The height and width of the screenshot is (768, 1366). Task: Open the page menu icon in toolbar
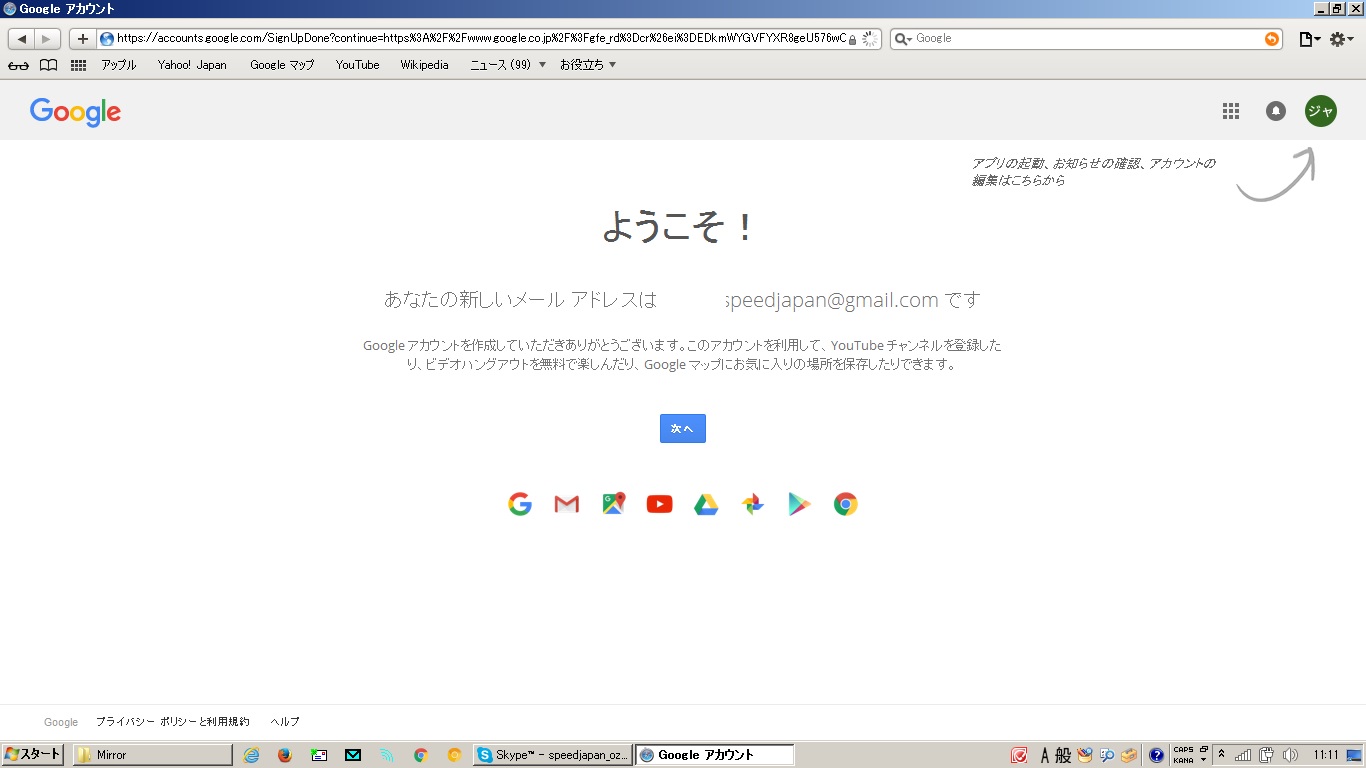point(1309,39)
